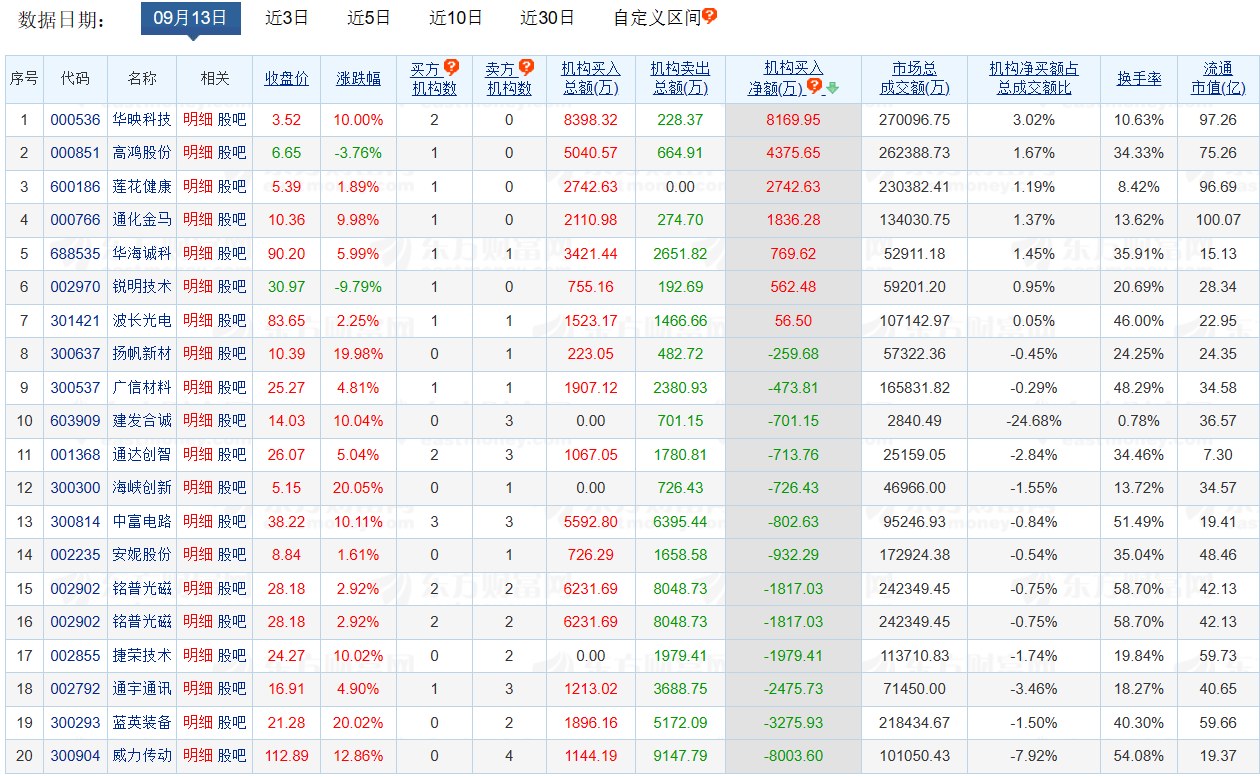This screenshot has width=1260, height=777.
Task: Open stock code 002855
Action: point(76,655)
